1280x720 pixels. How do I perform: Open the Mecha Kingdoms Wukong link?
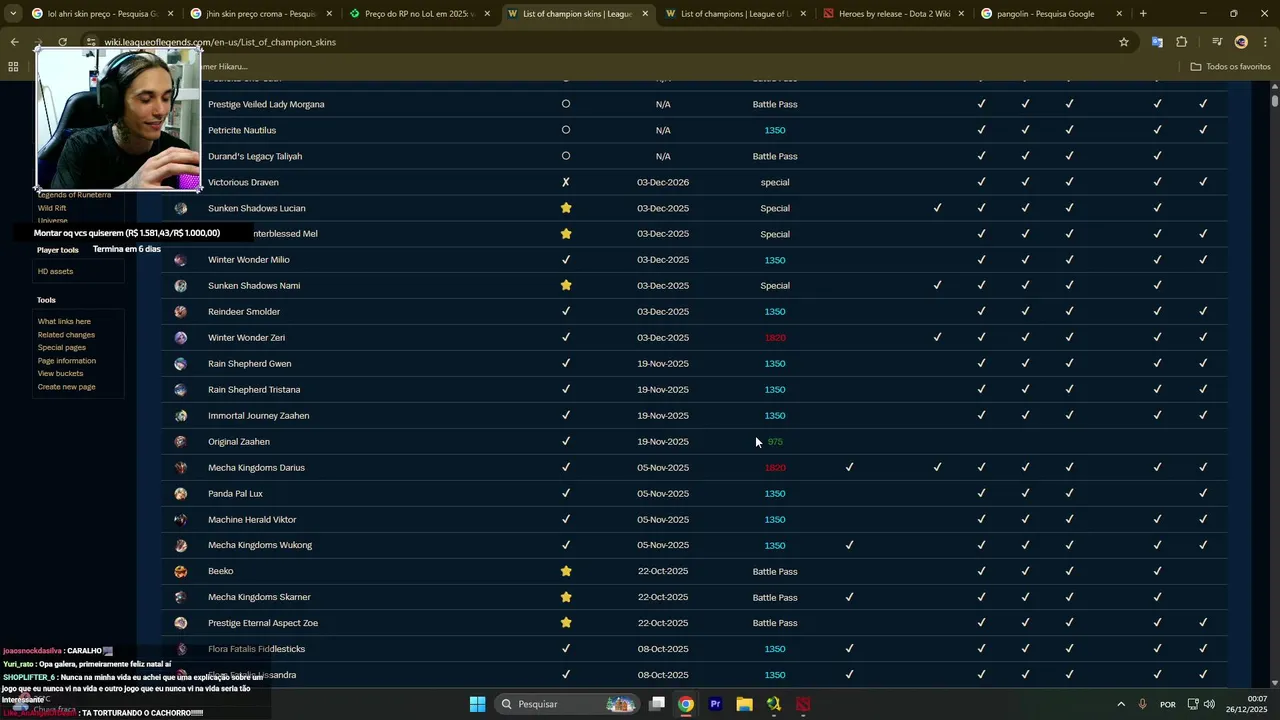pyautogui.click(x=260, y=545)
